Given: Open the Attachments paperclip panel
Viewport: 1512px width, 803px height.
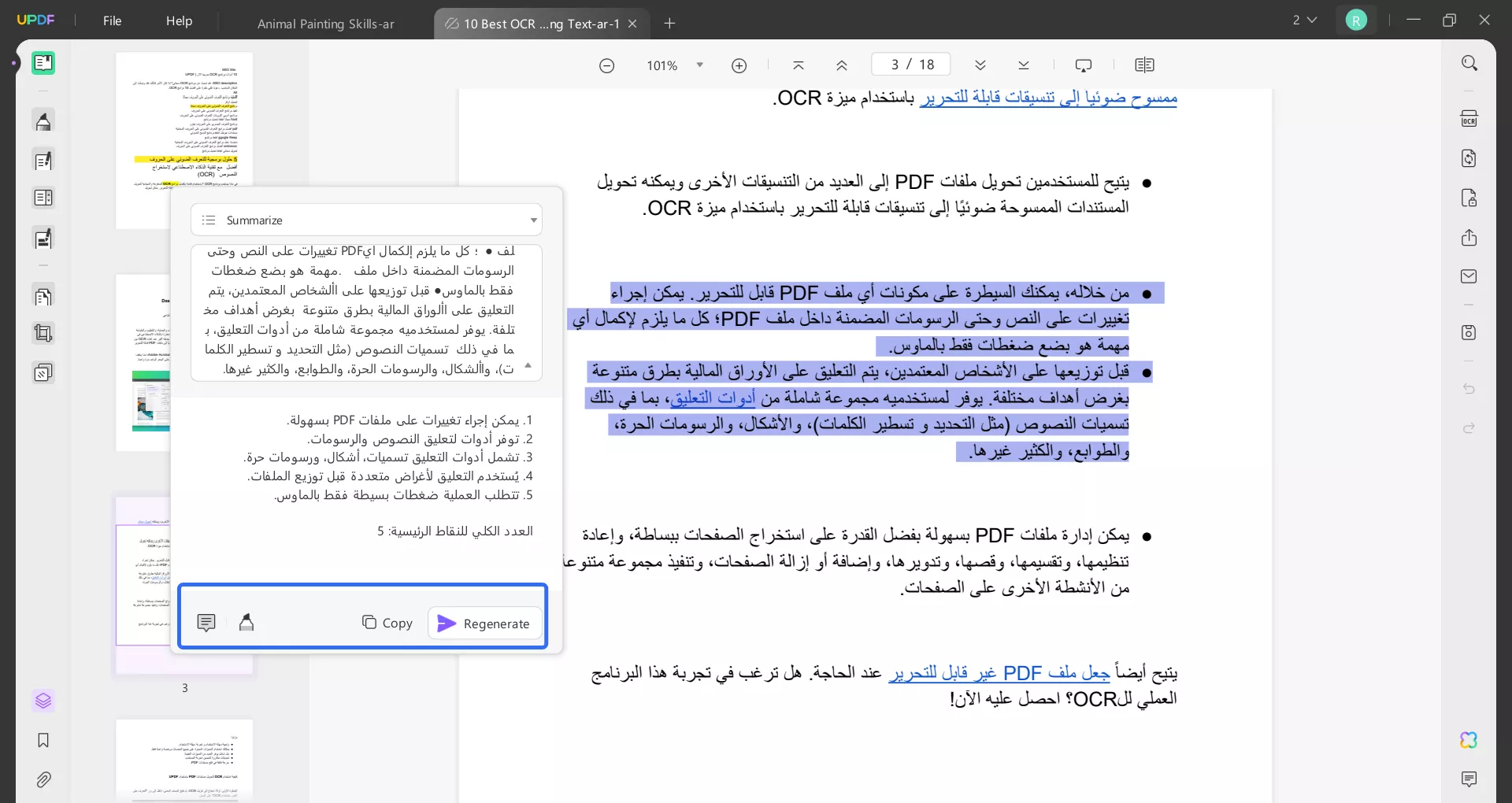Looking at the screenshot, I should tap(43, 779).
